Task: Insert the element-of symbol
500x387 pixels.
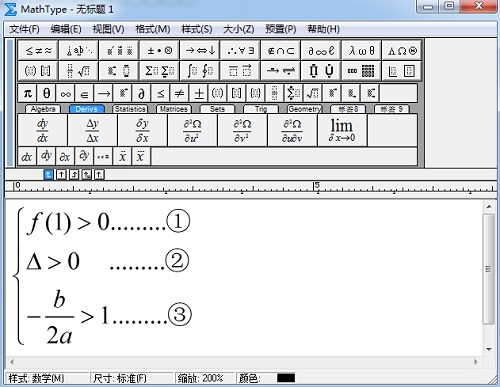Action: [x=85, y=93]
